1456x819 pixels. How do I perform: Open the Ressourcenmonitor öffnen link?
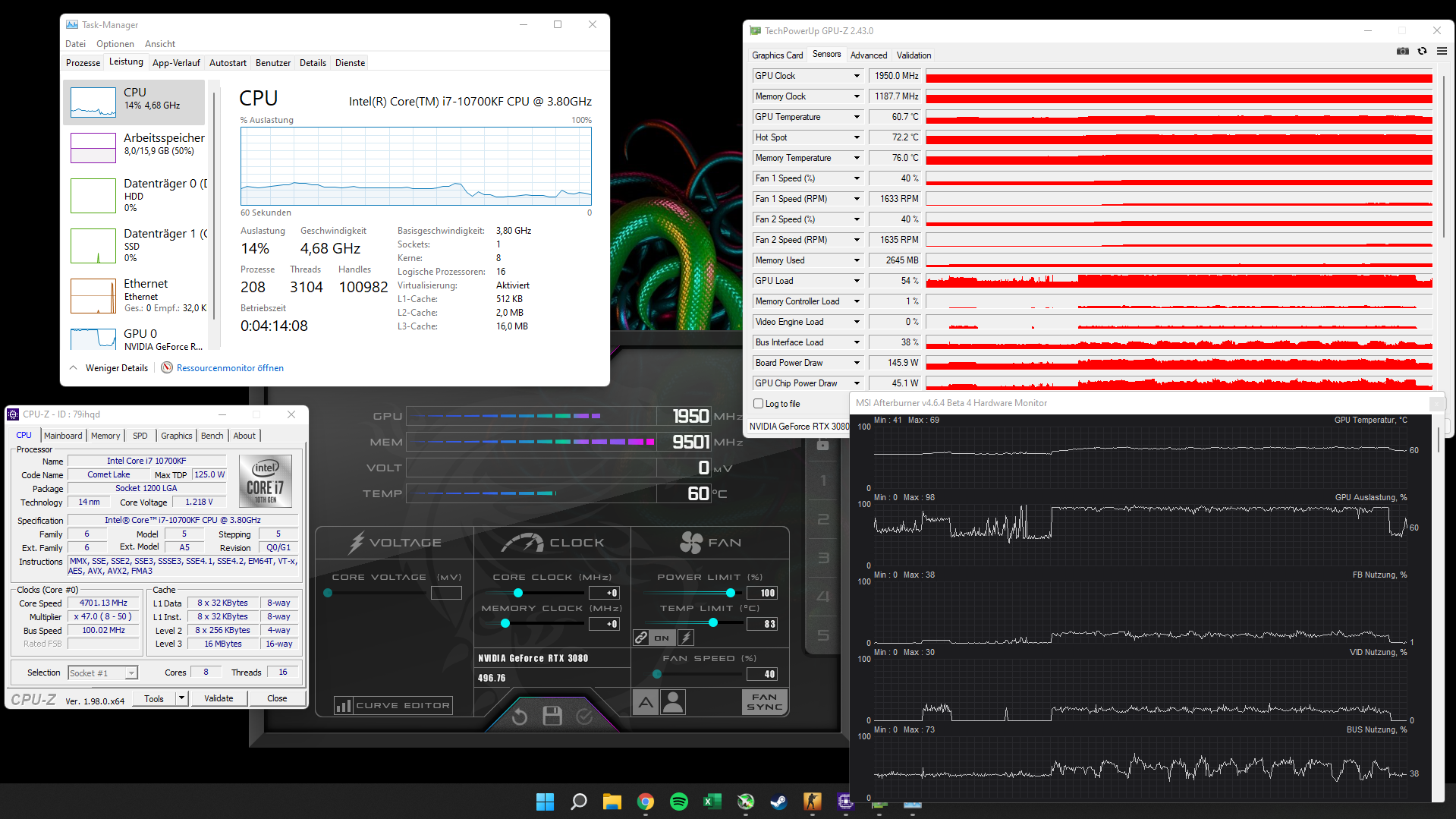(230, 368)
